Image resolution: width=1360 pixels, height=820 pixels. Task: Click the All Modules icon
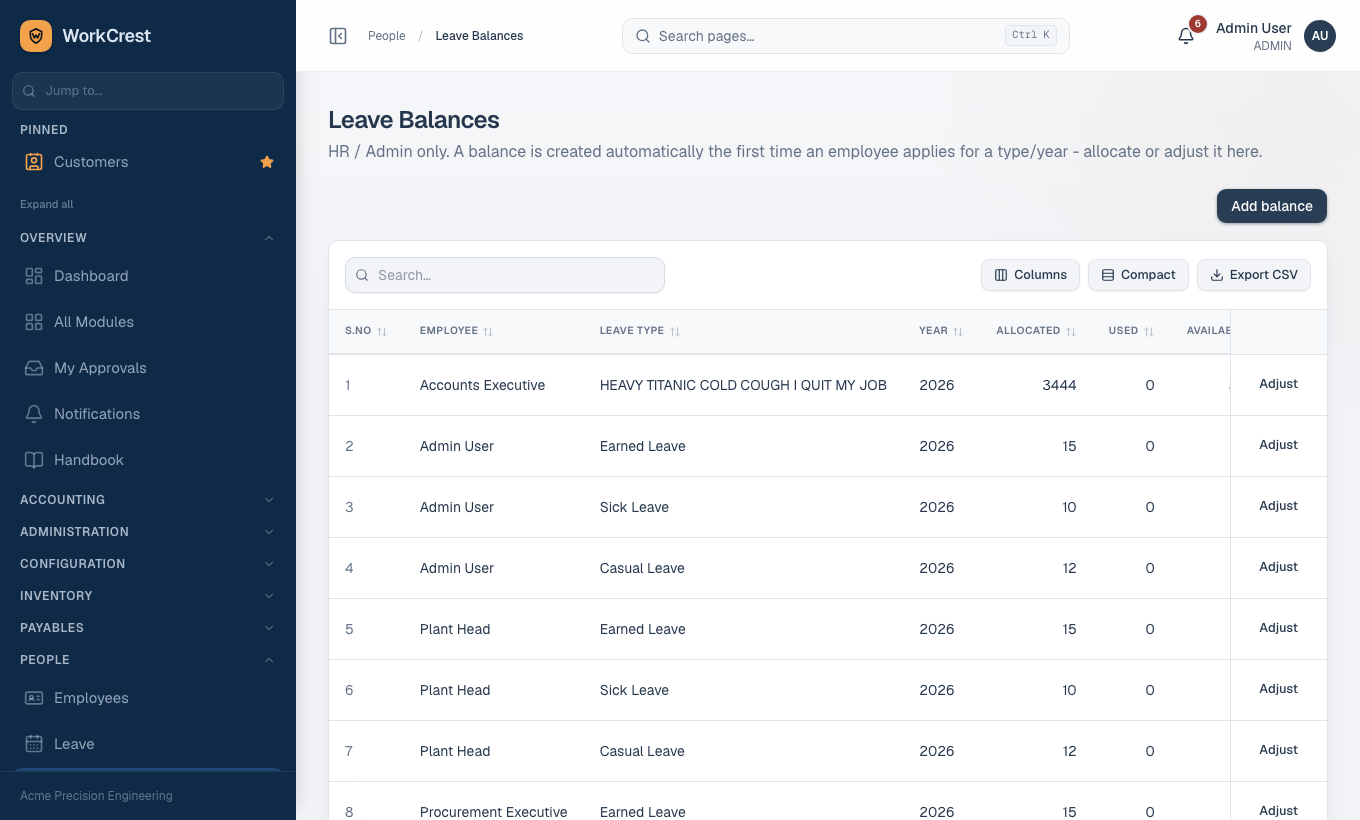(x=34, y=322)
